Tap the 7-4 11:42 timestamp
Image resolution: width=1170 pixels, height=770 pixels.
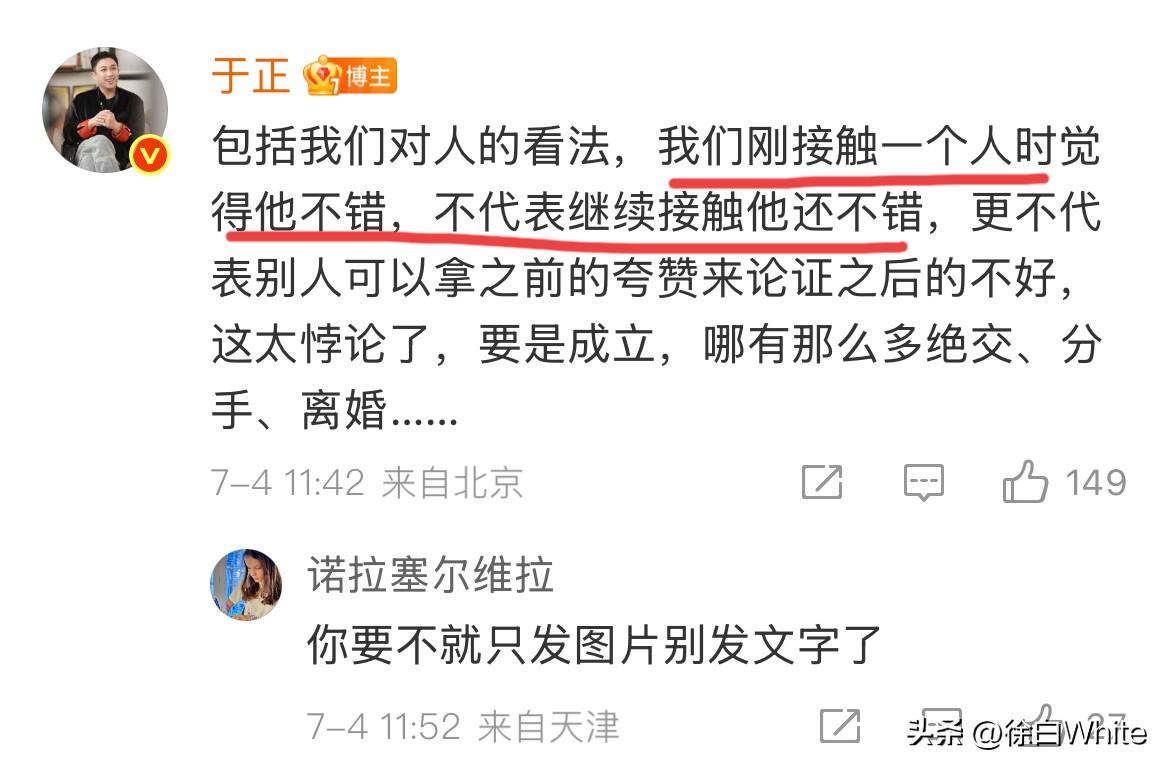click(287, 483)
